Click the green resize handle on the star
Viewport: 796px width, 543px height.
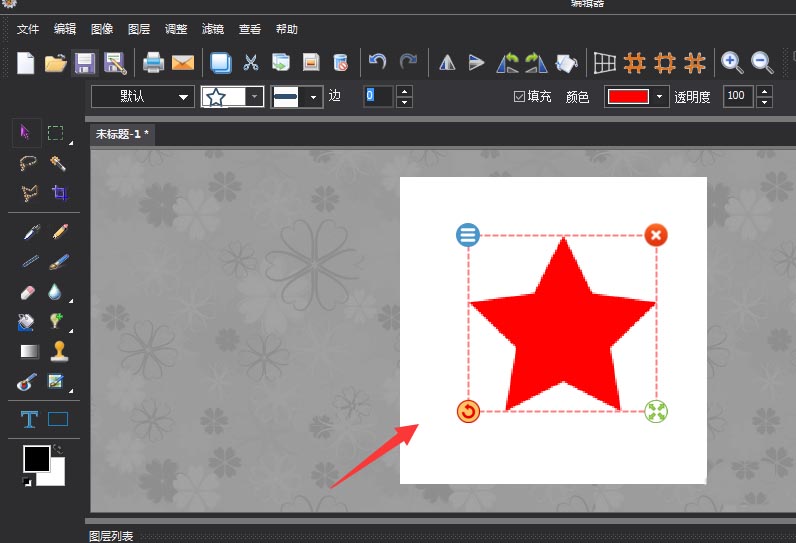(x=656, y=412)
